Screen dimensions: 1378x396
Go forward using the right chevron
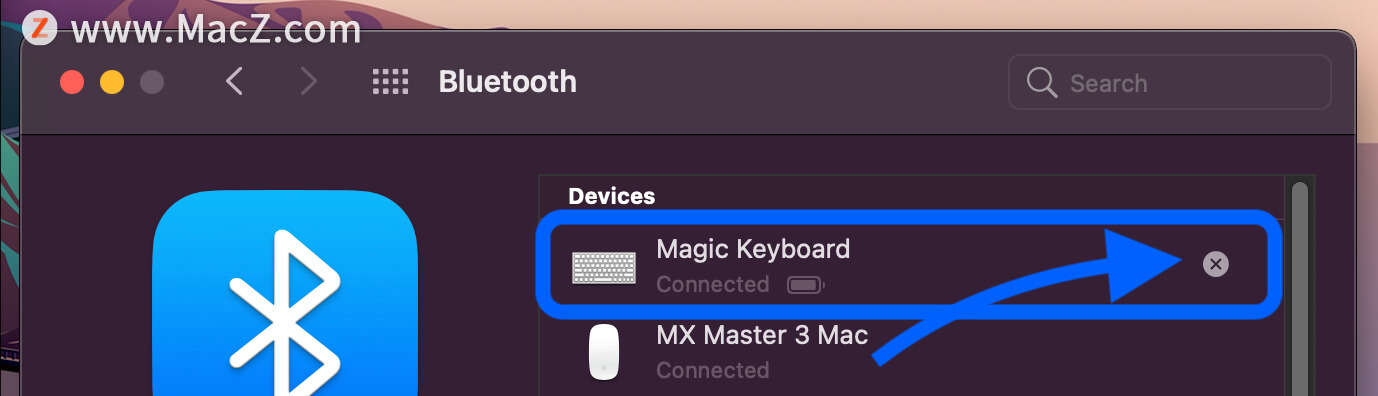(308, 81)
